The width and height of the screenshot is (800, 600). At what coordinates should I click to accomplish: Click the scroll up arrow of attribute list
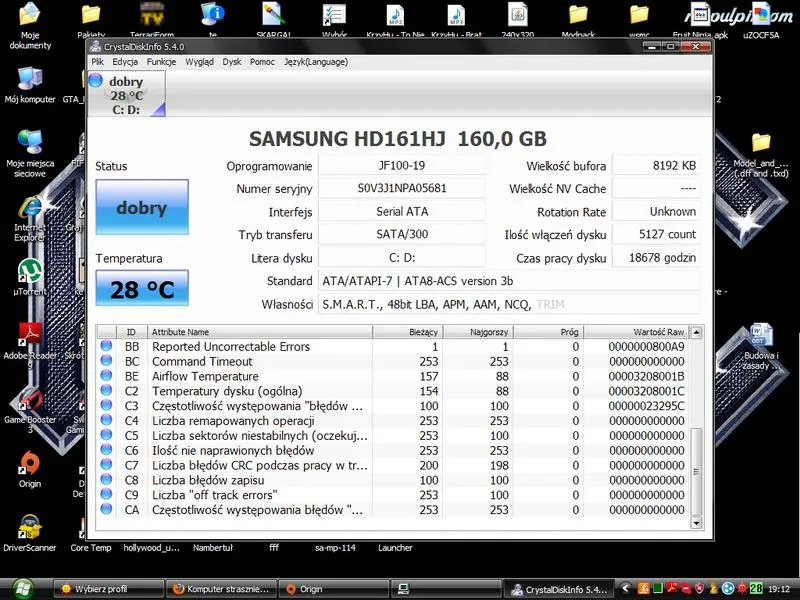[696, 333]
